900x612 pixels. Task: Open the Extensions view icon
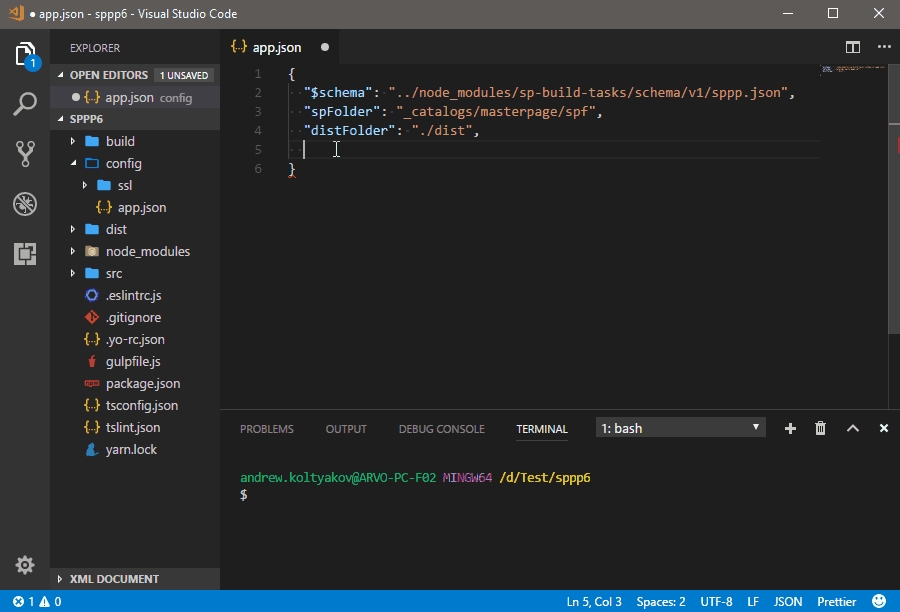click(25, 254)
